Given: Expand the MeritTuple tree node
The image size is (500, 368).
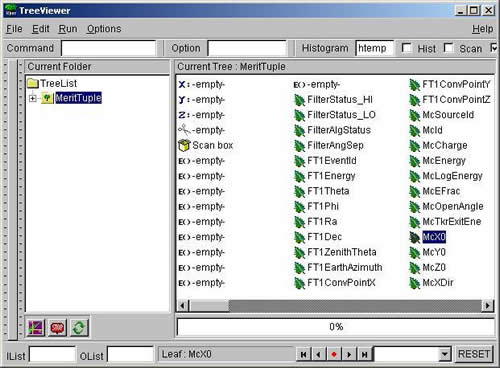Looking at the screenshot, I should tap(33, 98).
